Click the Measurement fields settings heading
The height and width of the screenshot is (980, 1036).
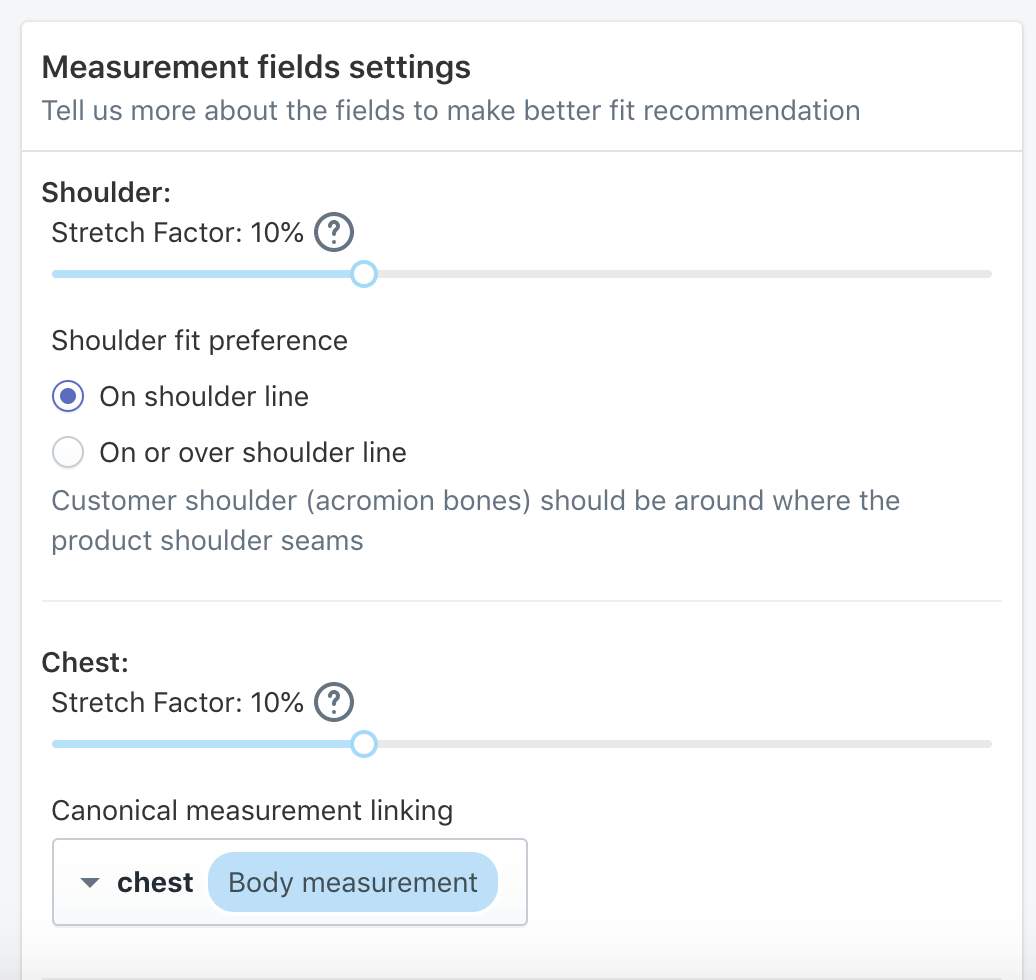(x=255, y=67)
